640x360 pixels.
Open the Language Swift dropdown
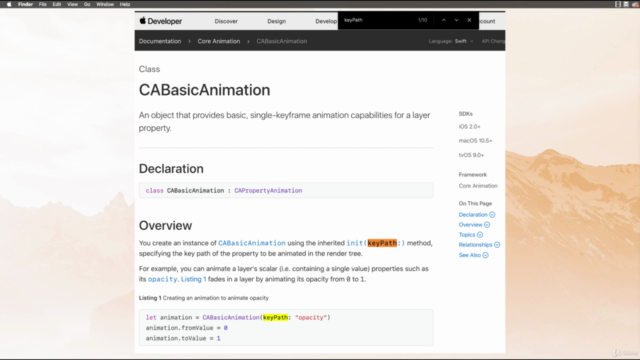(451, 41)
